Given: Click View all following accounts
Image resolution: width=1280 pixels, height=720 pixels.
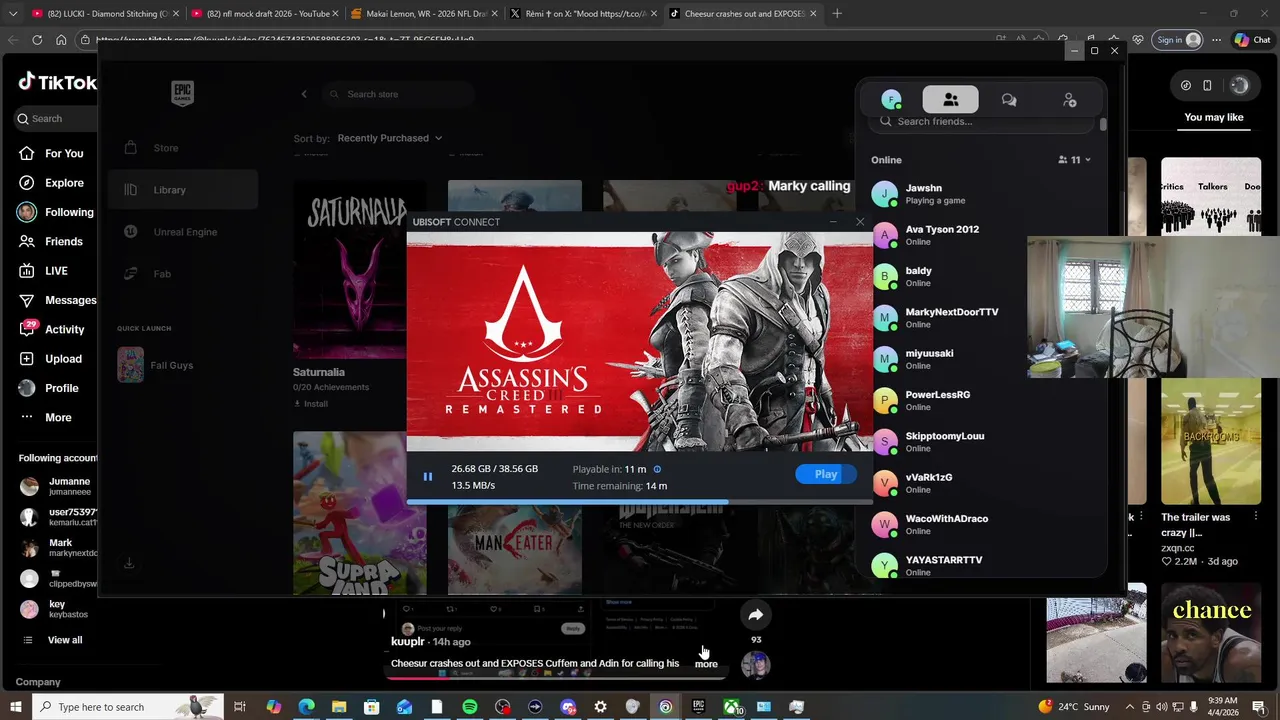Looking at the screenshot, I should point(54,640).
